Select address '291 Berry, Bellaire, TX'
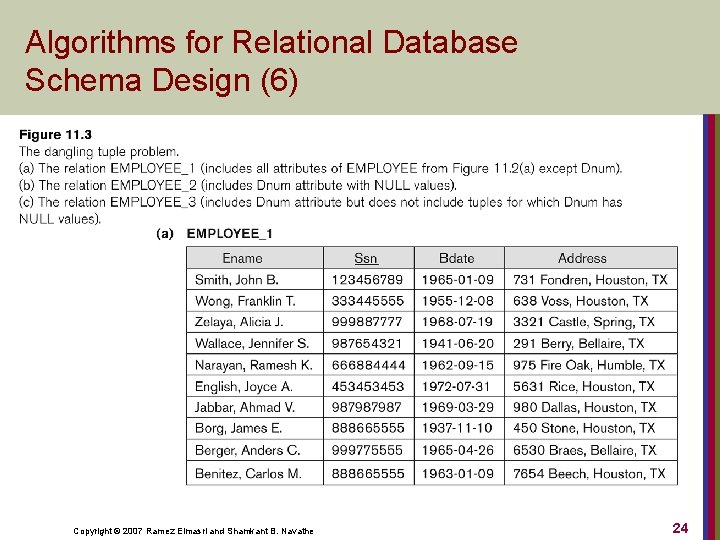The image size is (720, 540). [x=579, y=343]
